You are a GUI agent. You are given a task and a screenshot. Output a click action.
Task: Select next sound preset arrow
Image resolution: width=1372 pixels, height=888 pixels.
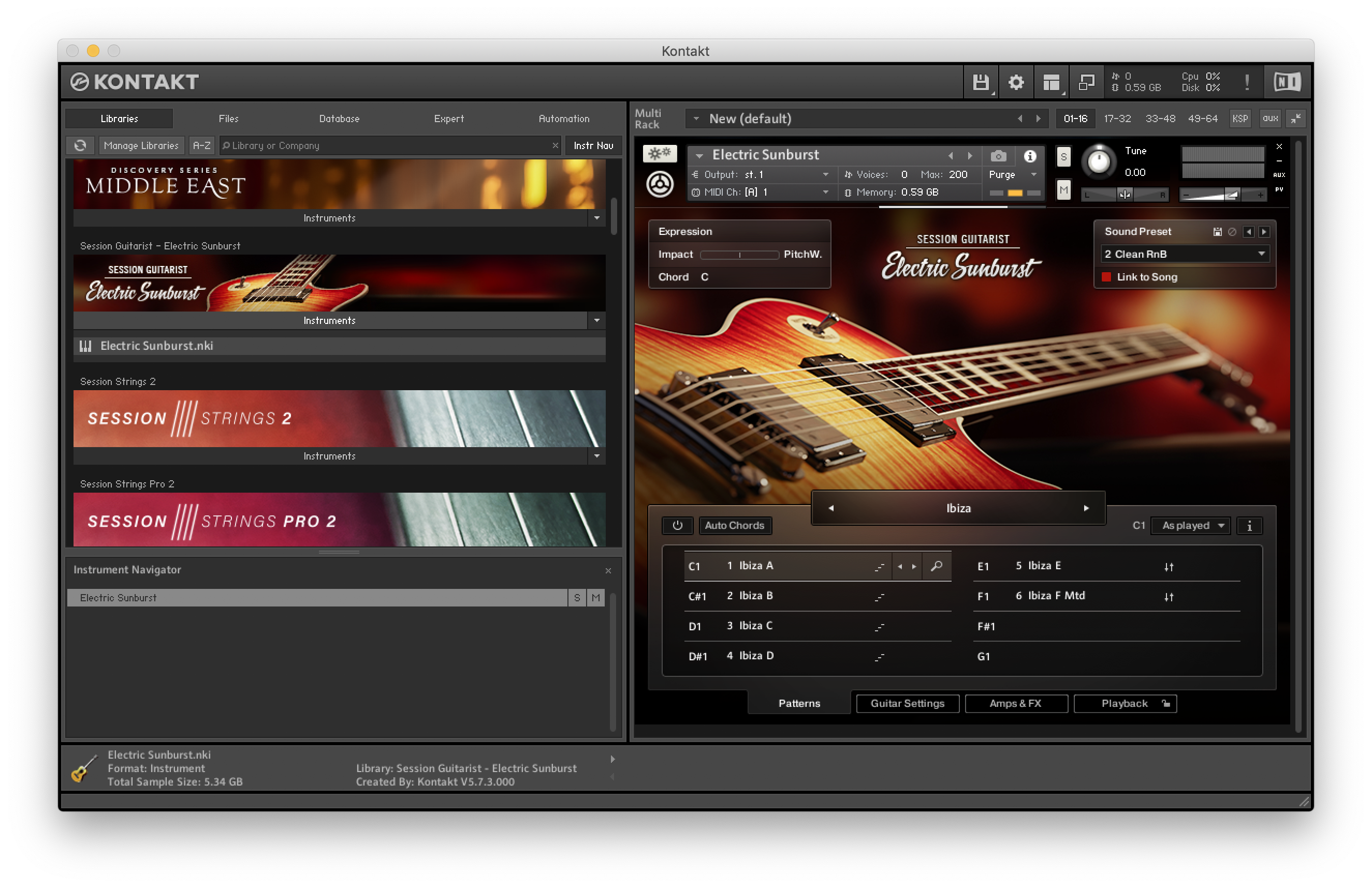[x=1264, y=232]
